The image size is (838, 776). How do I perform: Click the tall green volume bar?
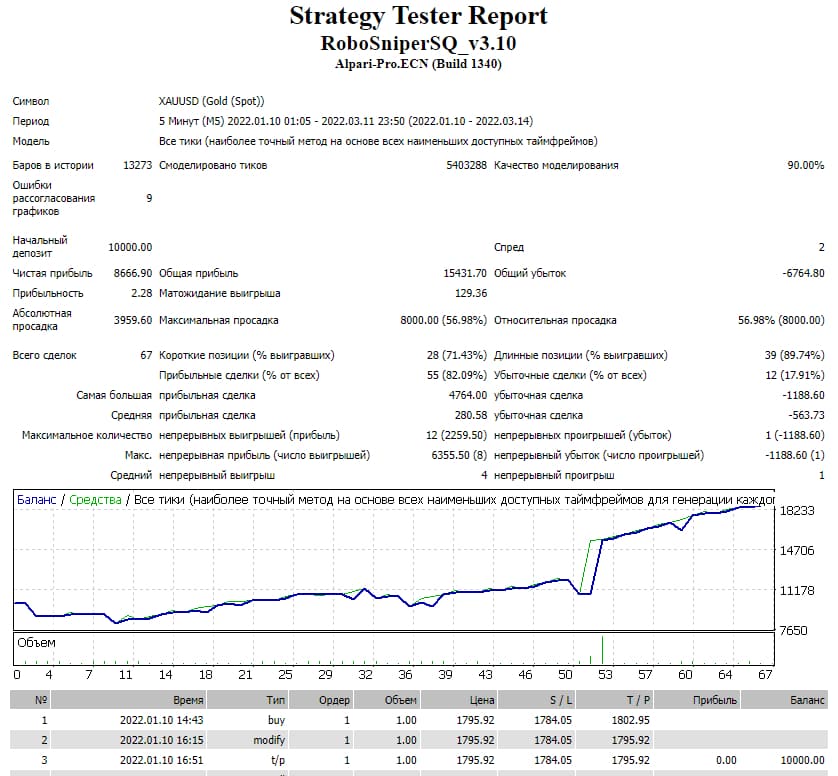[602, 649]
